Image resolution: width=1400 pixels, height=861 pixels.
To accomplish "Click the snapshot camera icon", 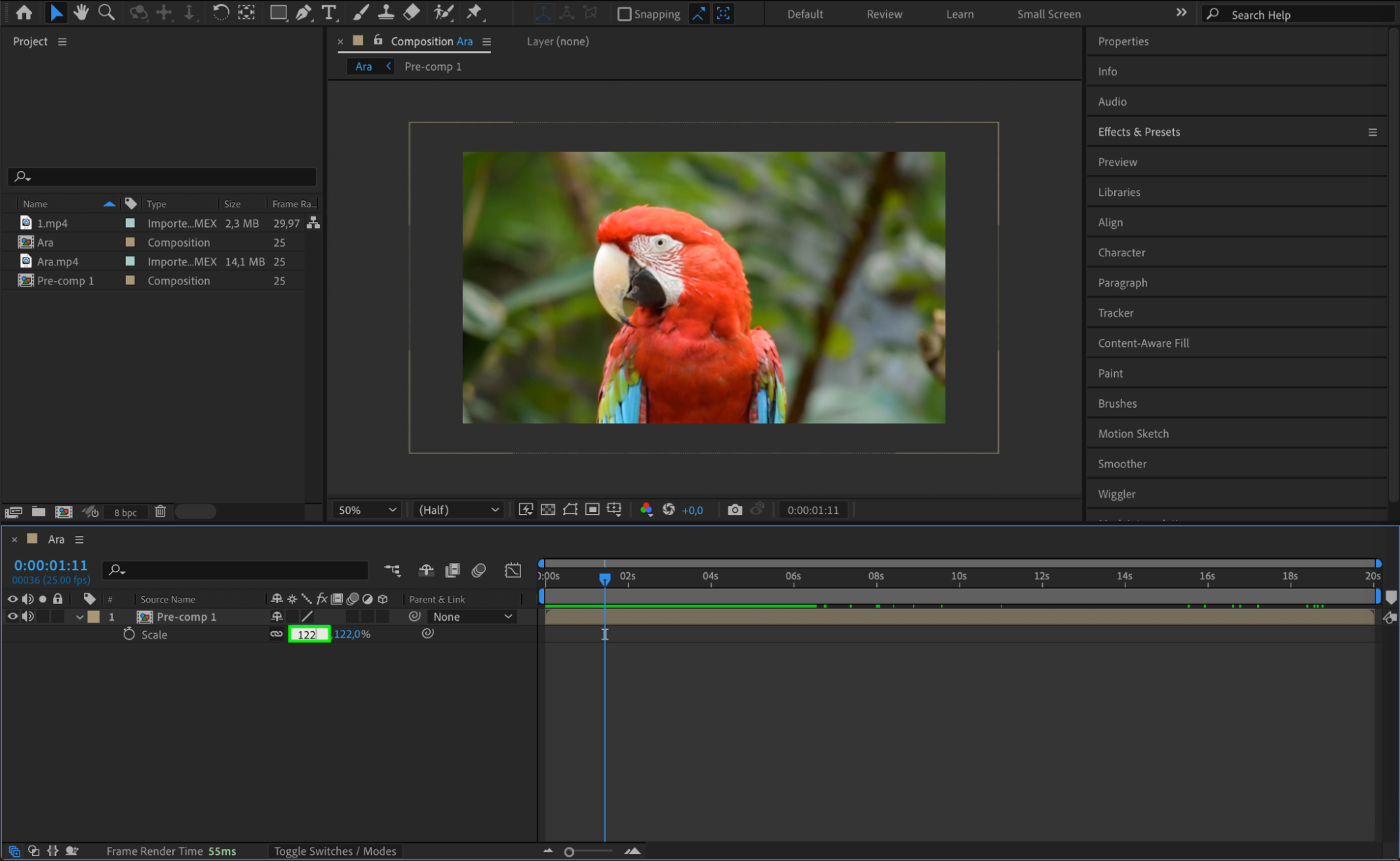I will [734, 510].
